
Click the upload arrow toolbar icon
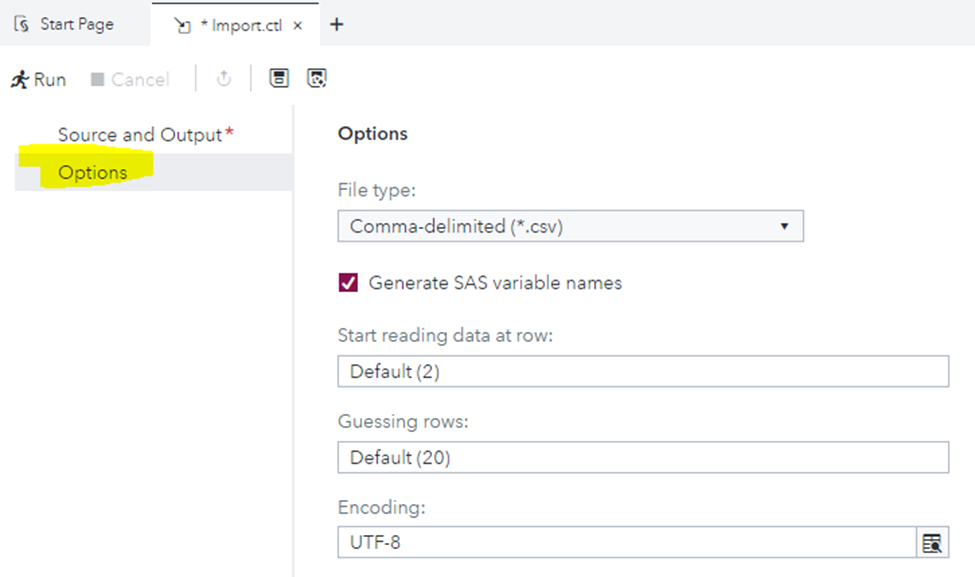tap(223, 79)
